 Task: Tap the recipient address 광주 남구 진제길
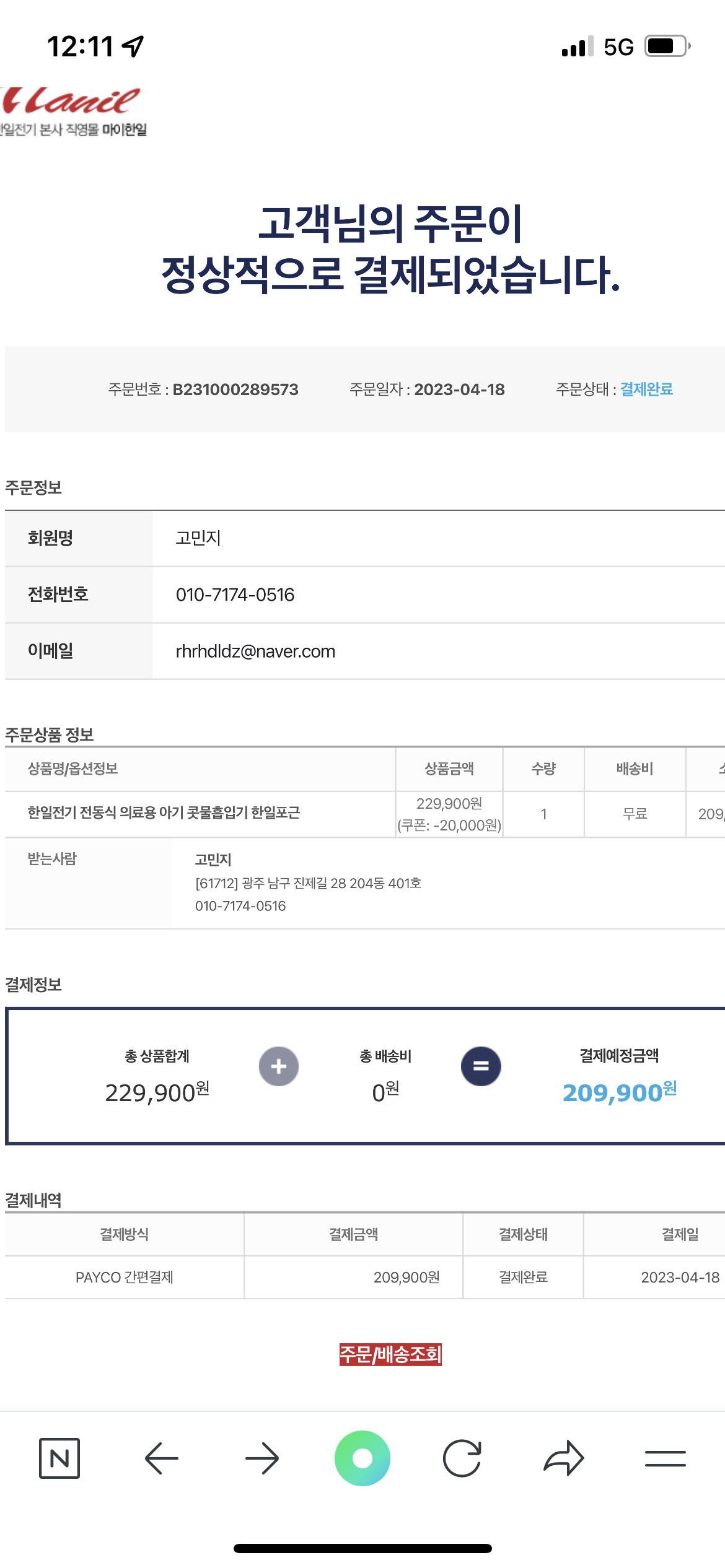[x=308, y=883]
